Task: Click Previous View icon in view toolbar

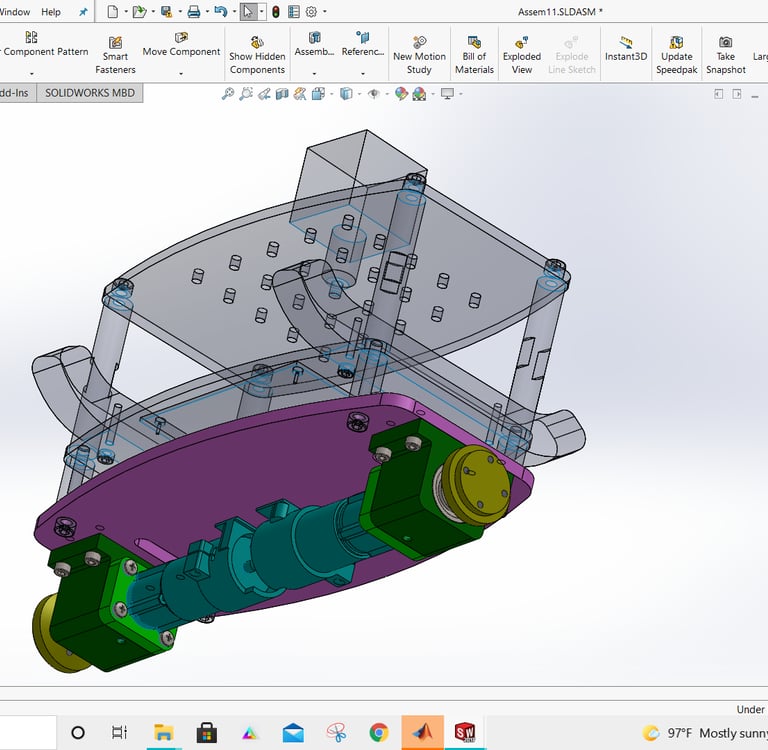Action: coord(264,94)
